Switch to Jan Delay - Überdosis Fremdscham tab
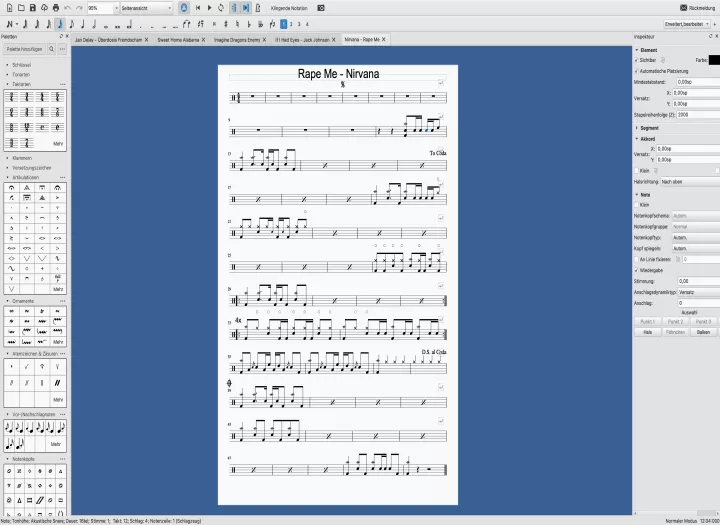This screenshot has width=720, height=525. click(x=108, y=40)
